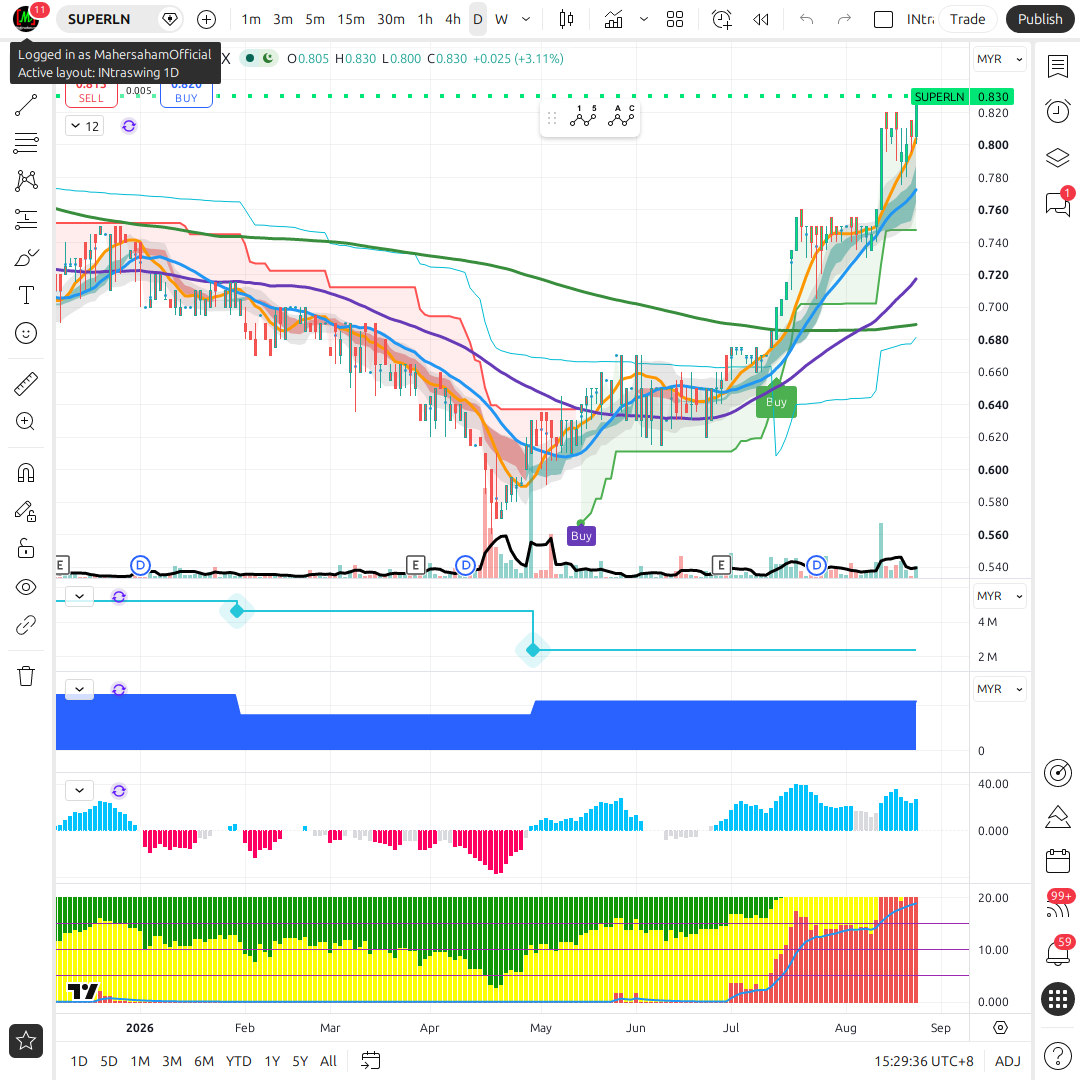The height and width of the screenshot is (1080, 1080).
Task: Remove objects with trash icon
Action: click(25, 676)
